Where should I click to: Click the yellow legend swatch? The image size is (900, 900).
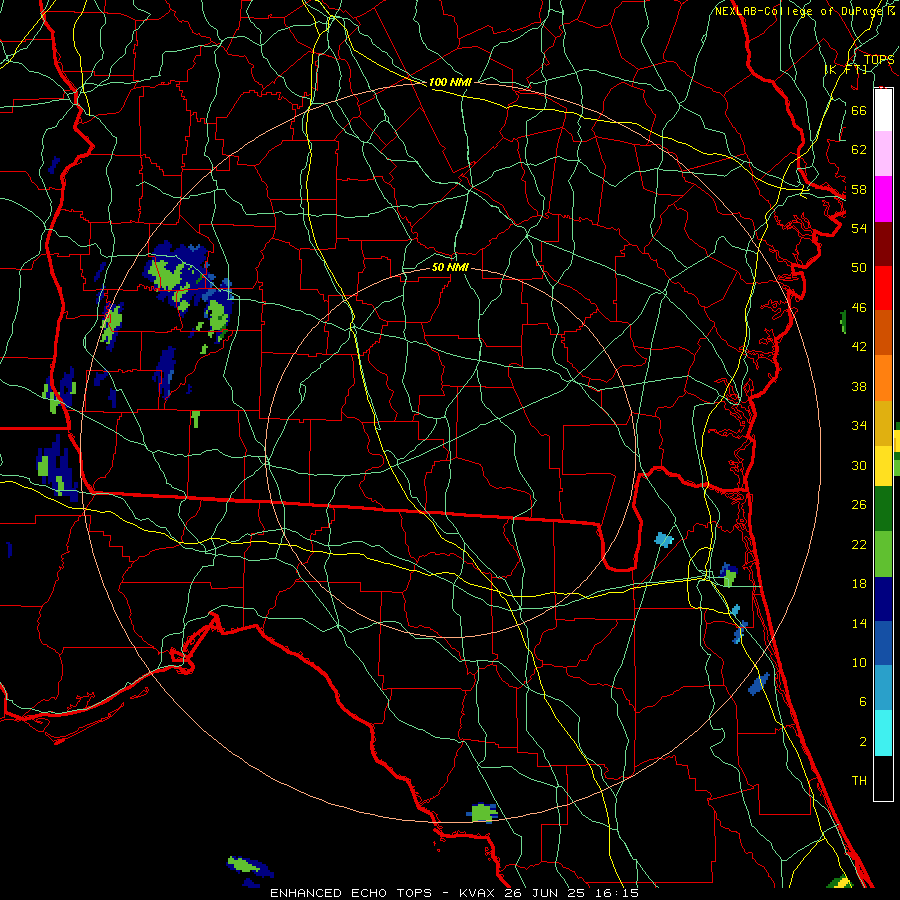(883, 465)
